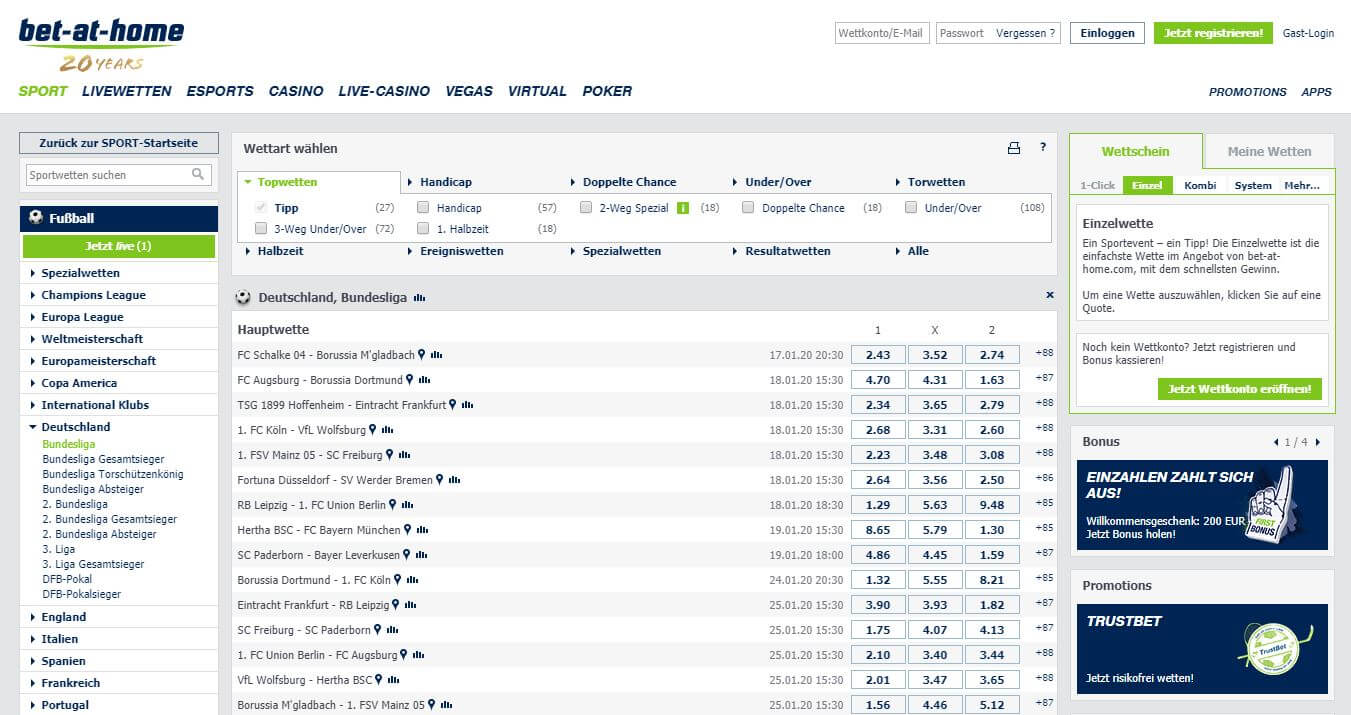Open the TRUSTBET promotion banner
This screenshot has height=715, width=1351.
point(1202,649)
